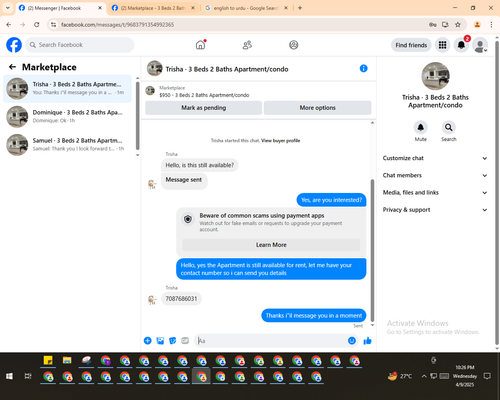
Task: Click Trisha's large profile picture in sidebar
Action: point(435,76)
